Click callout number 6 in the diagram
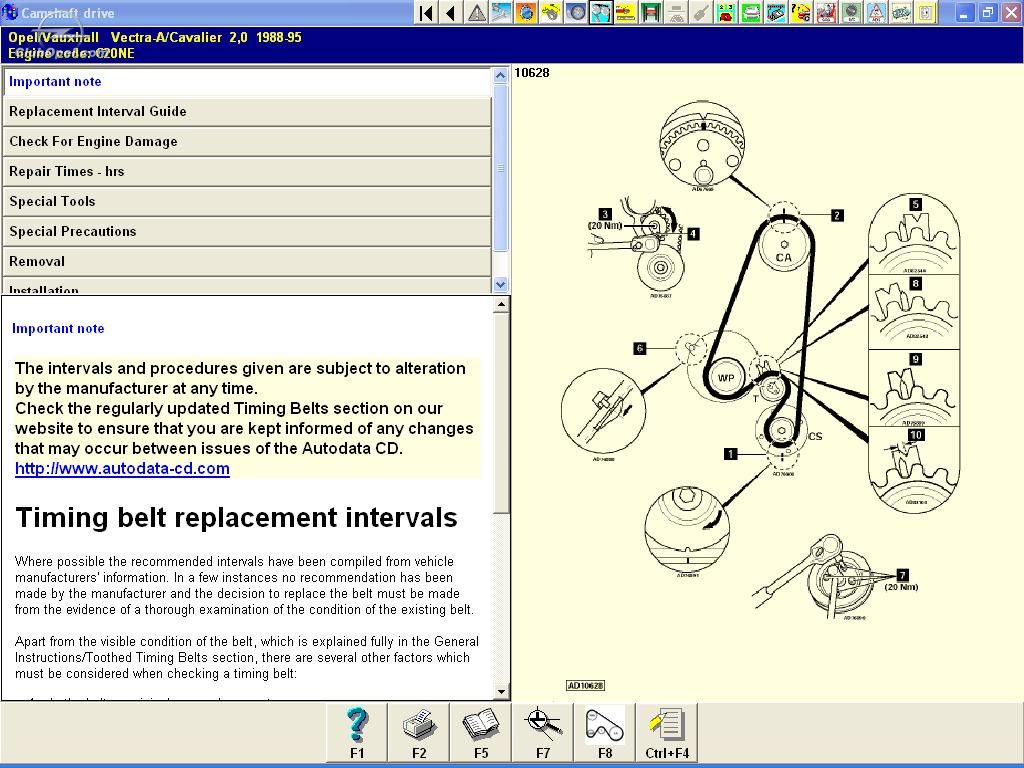The height and width of the screenshot is (768, 1024). 640,348
